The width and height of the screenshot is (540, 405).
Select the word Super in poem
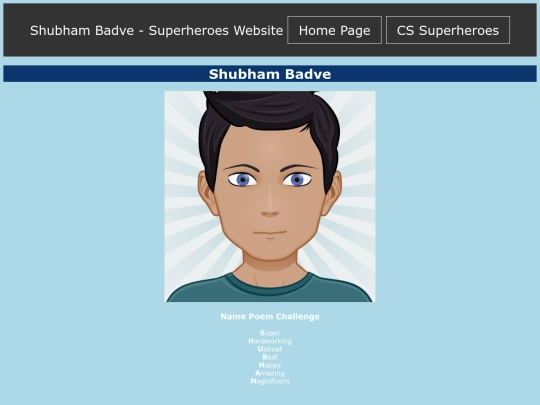pyautogui.click(x=270, y=333)
